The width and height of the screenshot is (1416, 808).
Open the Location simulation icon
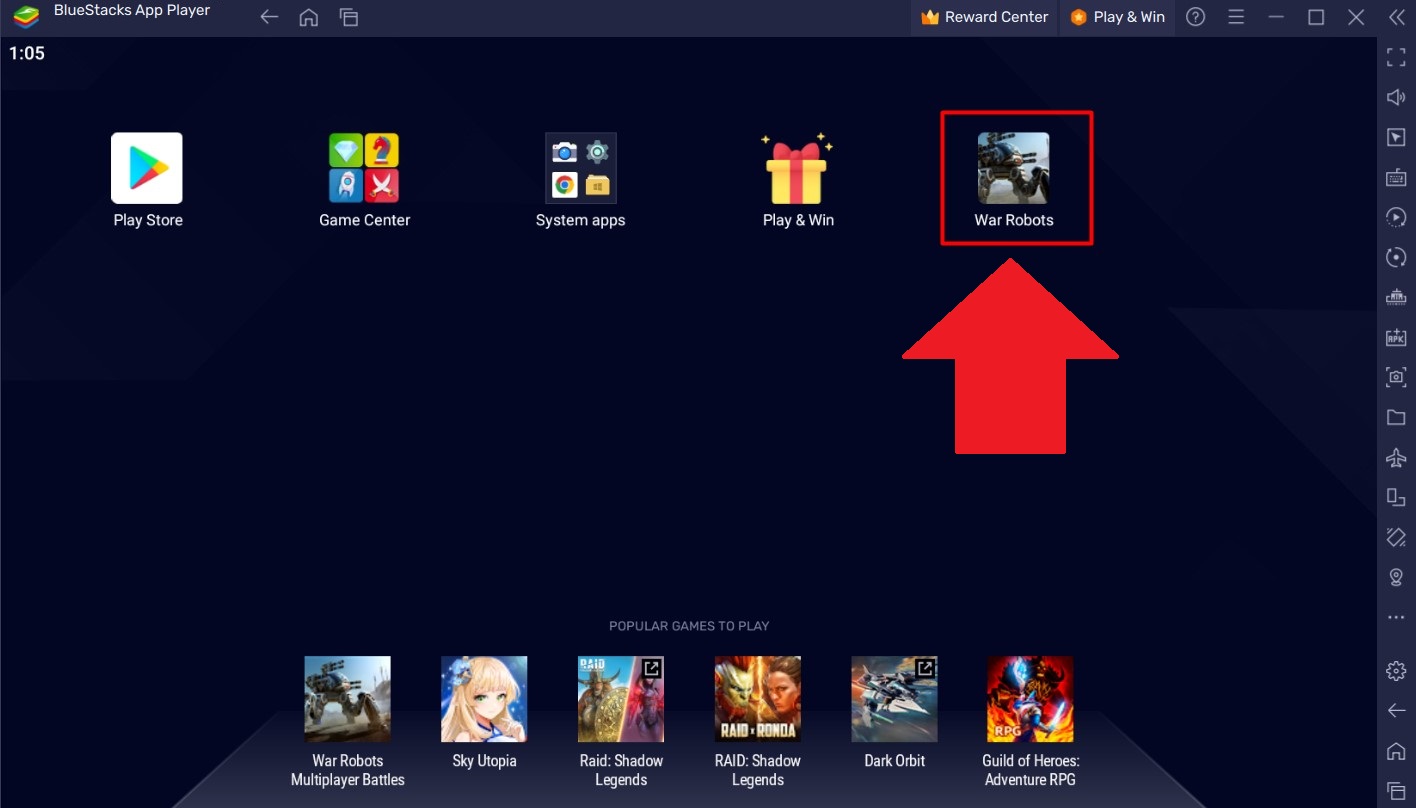[1395, 577]
